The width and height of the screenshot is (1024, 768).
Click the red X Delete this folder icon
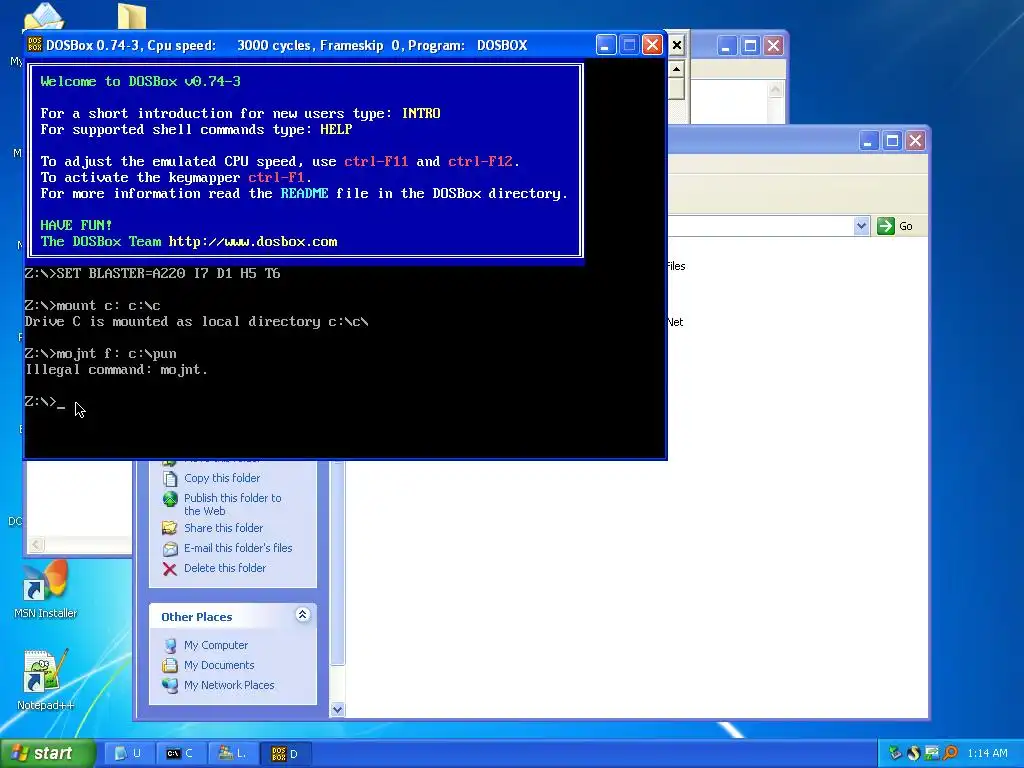coord(170,569)
